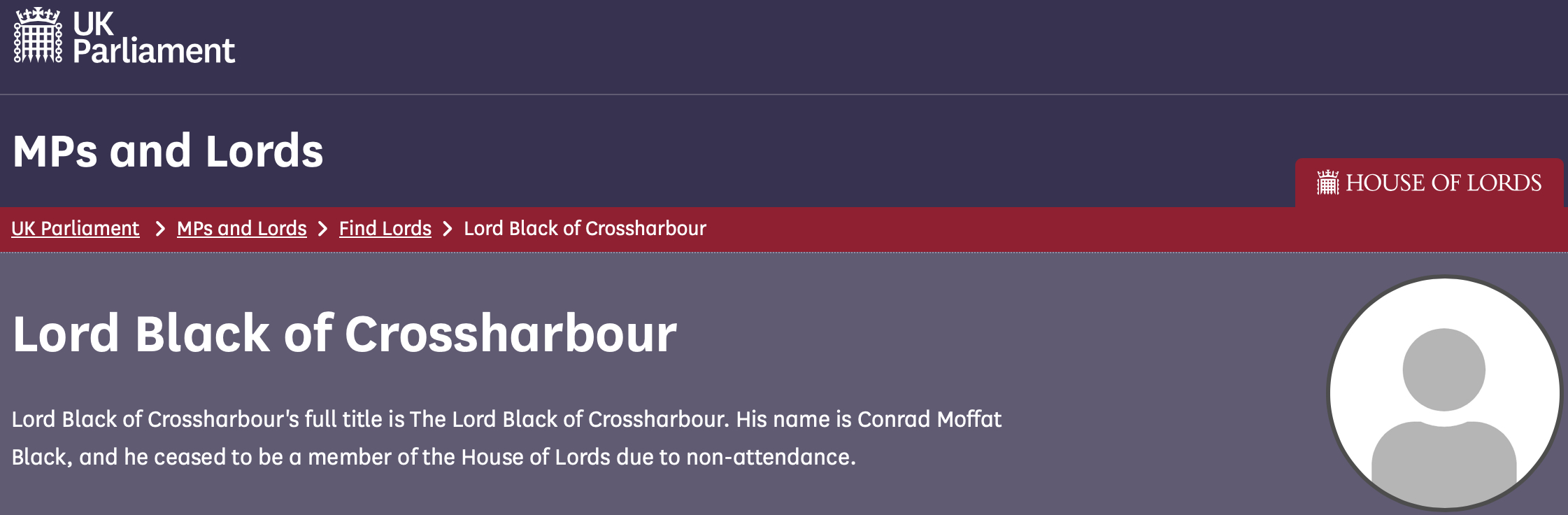Go to the MPs and Lords breadcrumb link
1568x515 pixels.
point(242,228)
